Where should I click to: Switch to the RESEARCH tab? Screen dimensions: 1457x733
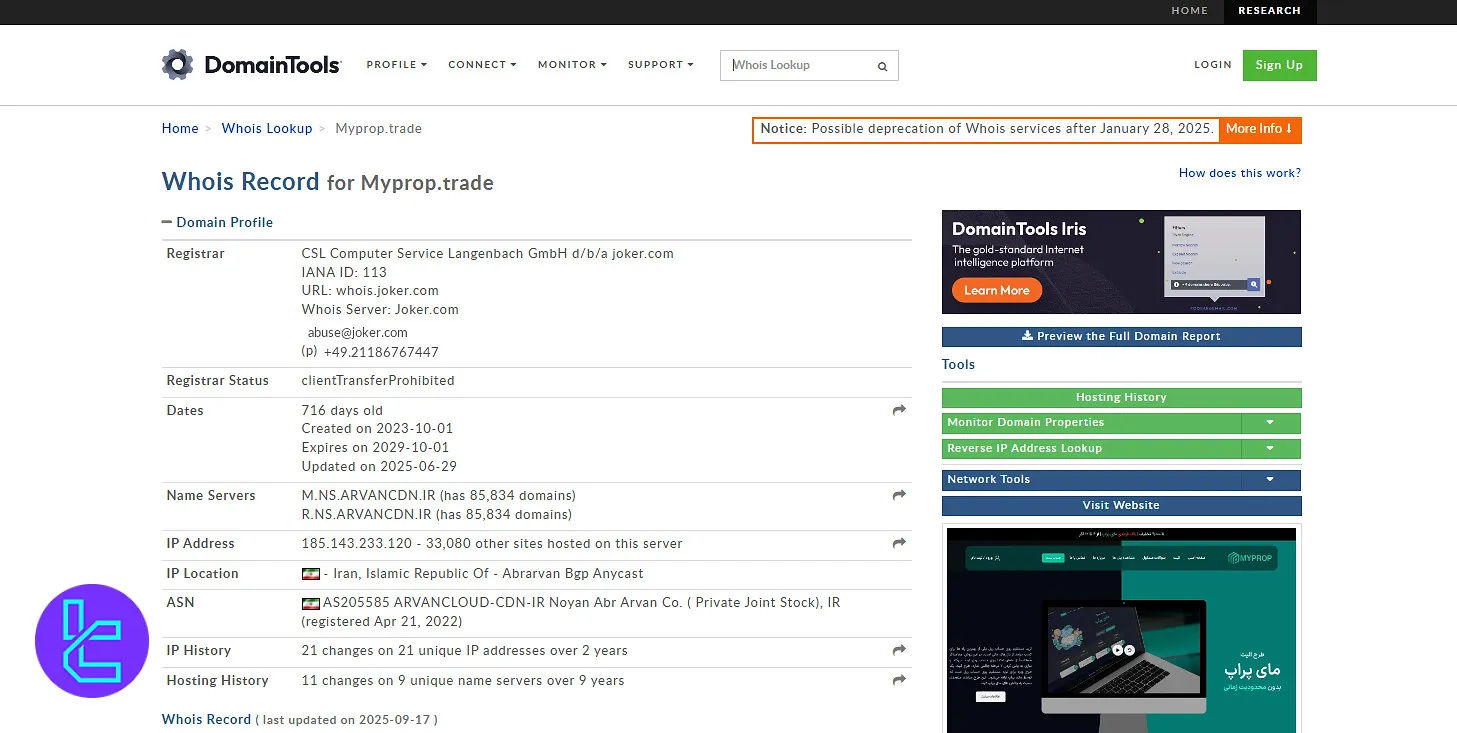click(x=1269, y=11)
